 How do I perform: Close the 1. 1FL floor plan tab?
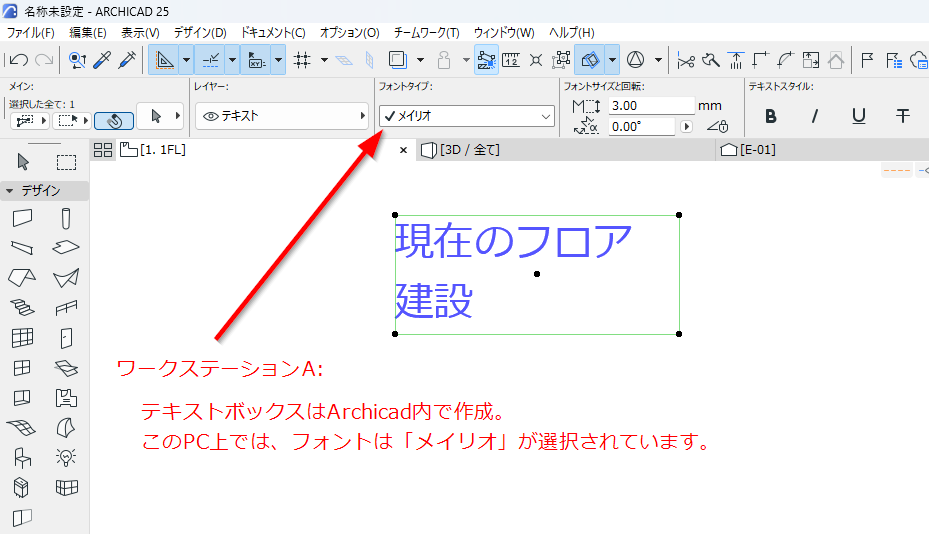point(403,150)
